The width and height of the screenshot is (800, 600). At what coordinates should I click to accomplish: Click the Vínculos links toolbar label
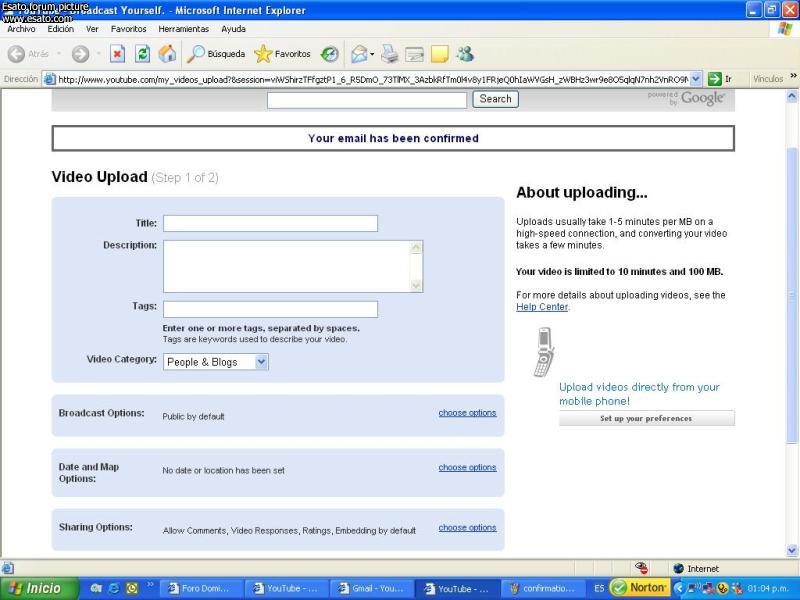coord(768,79)
